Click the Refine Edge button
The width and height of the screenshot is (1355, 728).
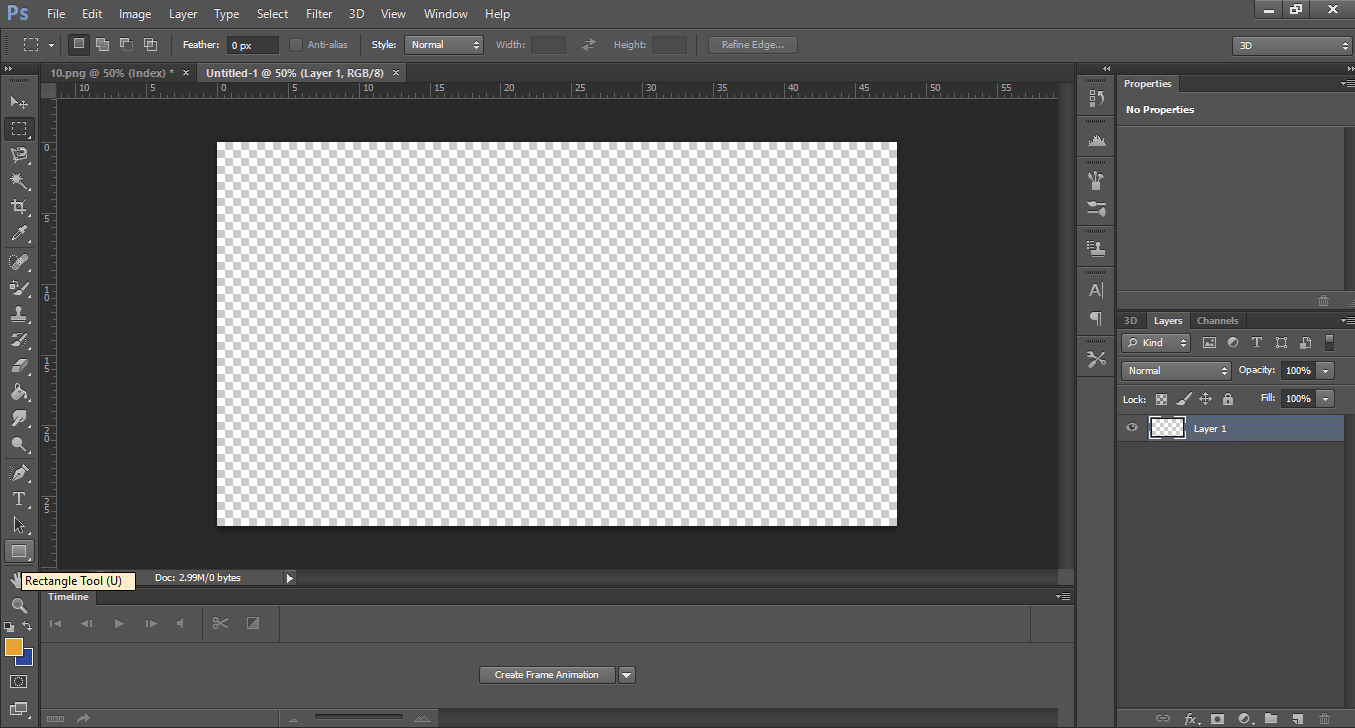pos(753,45)
